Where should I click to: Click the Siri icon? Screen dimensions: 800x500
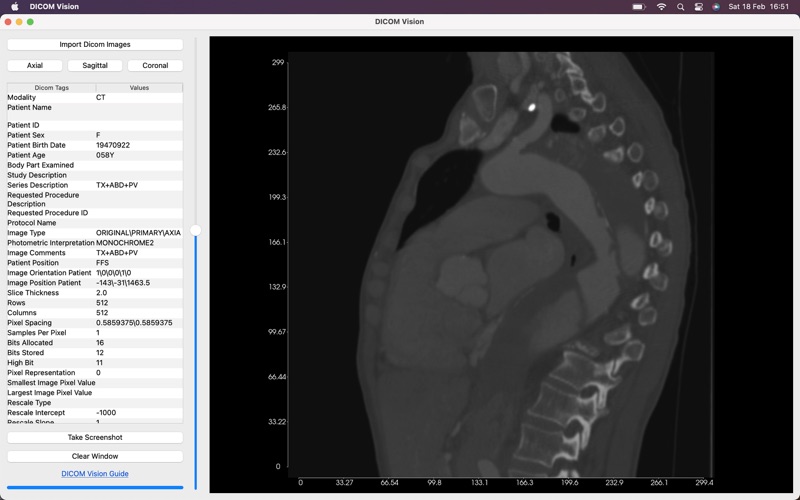pos(716,7)
